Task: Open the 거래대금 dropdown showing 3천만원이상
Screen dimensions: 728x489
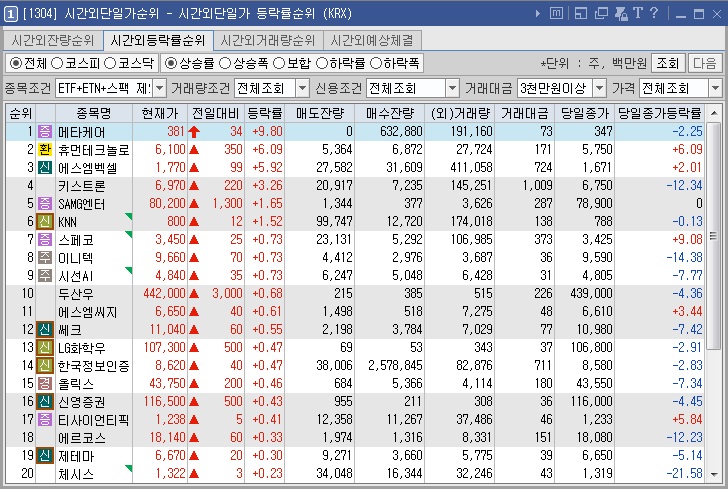Action: pos(600,88)
